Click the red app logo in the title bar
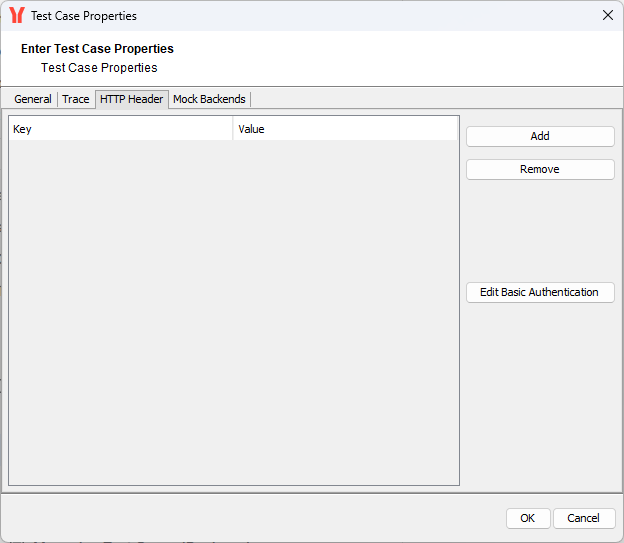The height and width of the screenshot is (543, 624). [x=16, y=16]
